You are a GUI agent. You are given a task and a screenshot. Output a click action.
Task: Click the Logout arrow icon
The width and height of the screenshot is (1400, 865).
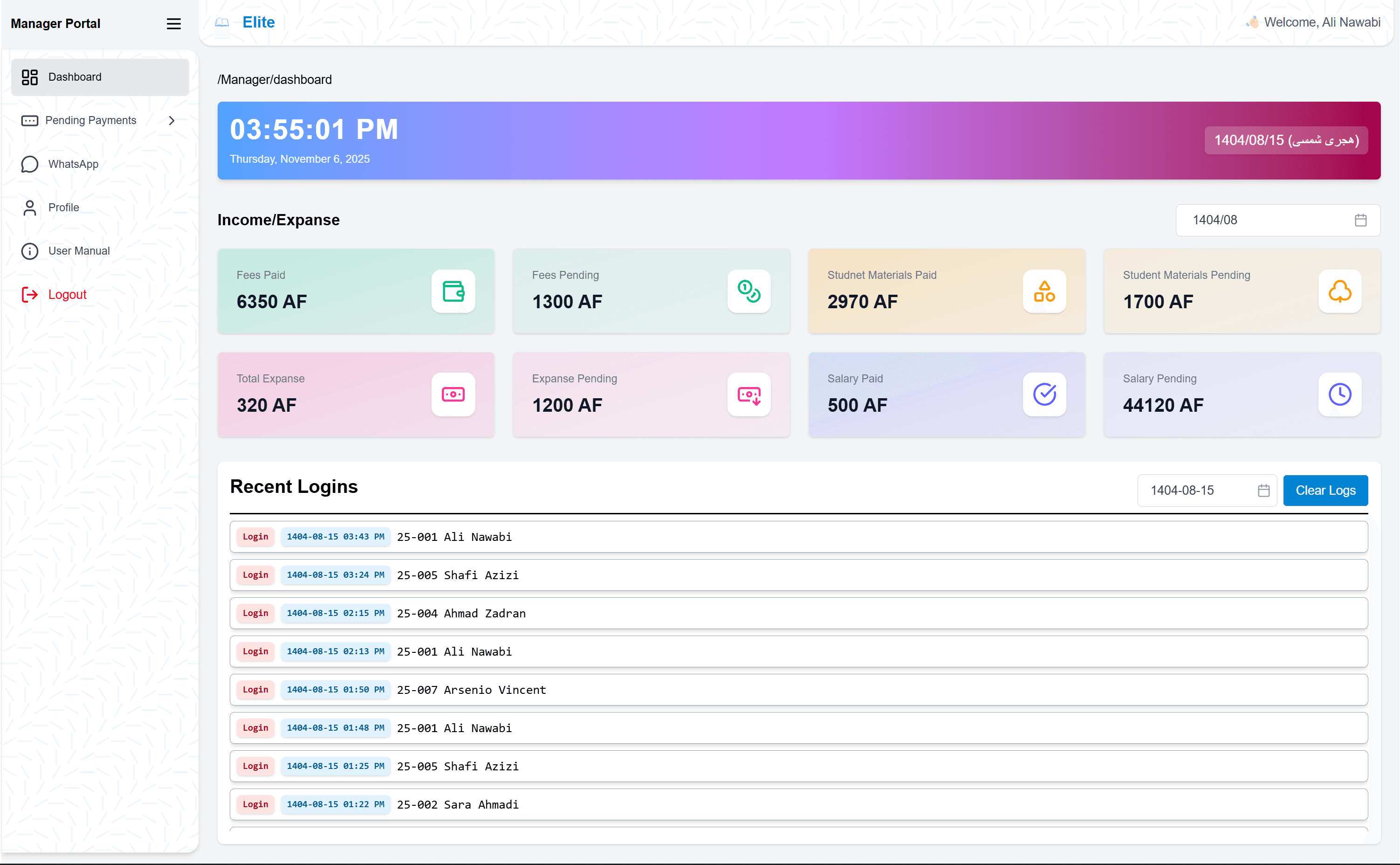(x=30, y=294)
